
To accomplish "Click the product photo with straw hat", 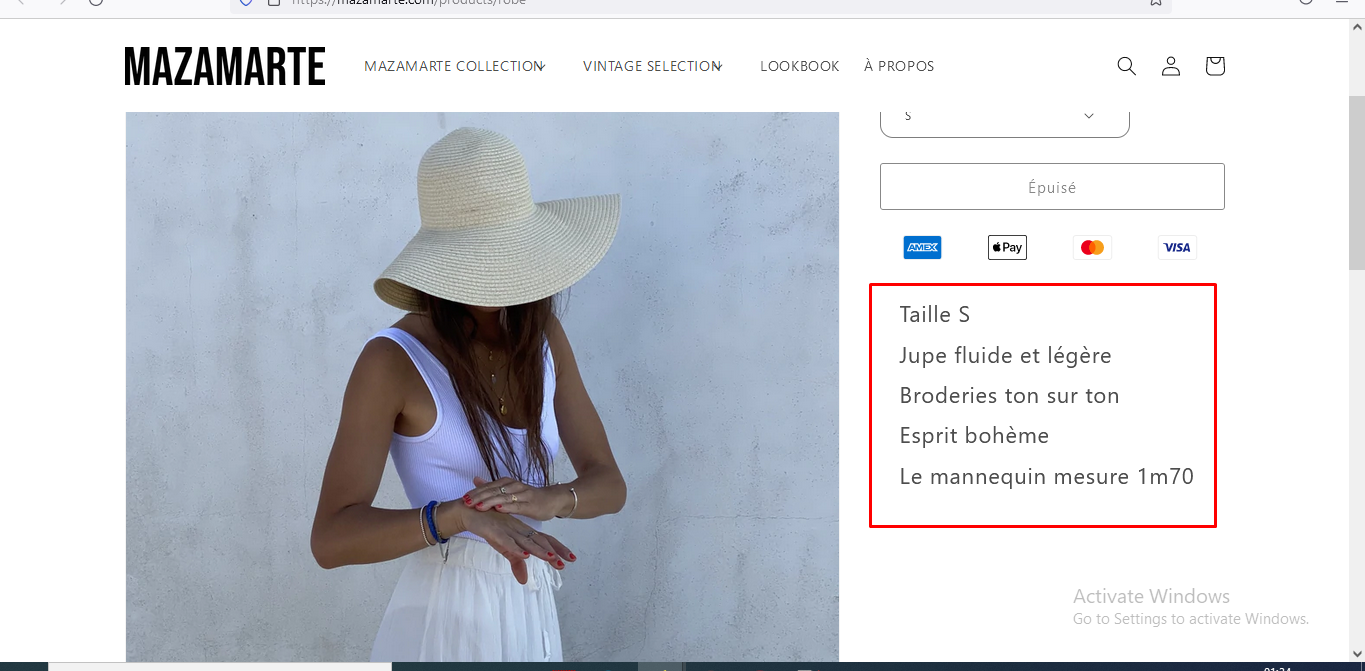I will coord(482,386).
